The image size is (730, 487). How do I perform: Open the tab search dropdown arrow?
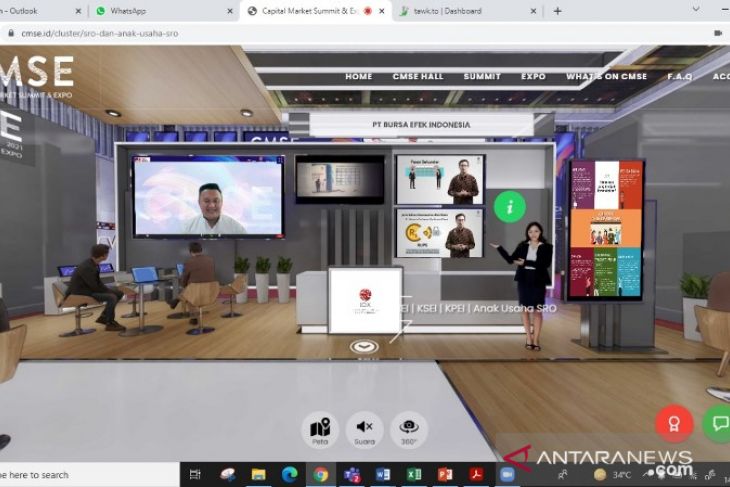pyautogui.click(x=696, y=9)
